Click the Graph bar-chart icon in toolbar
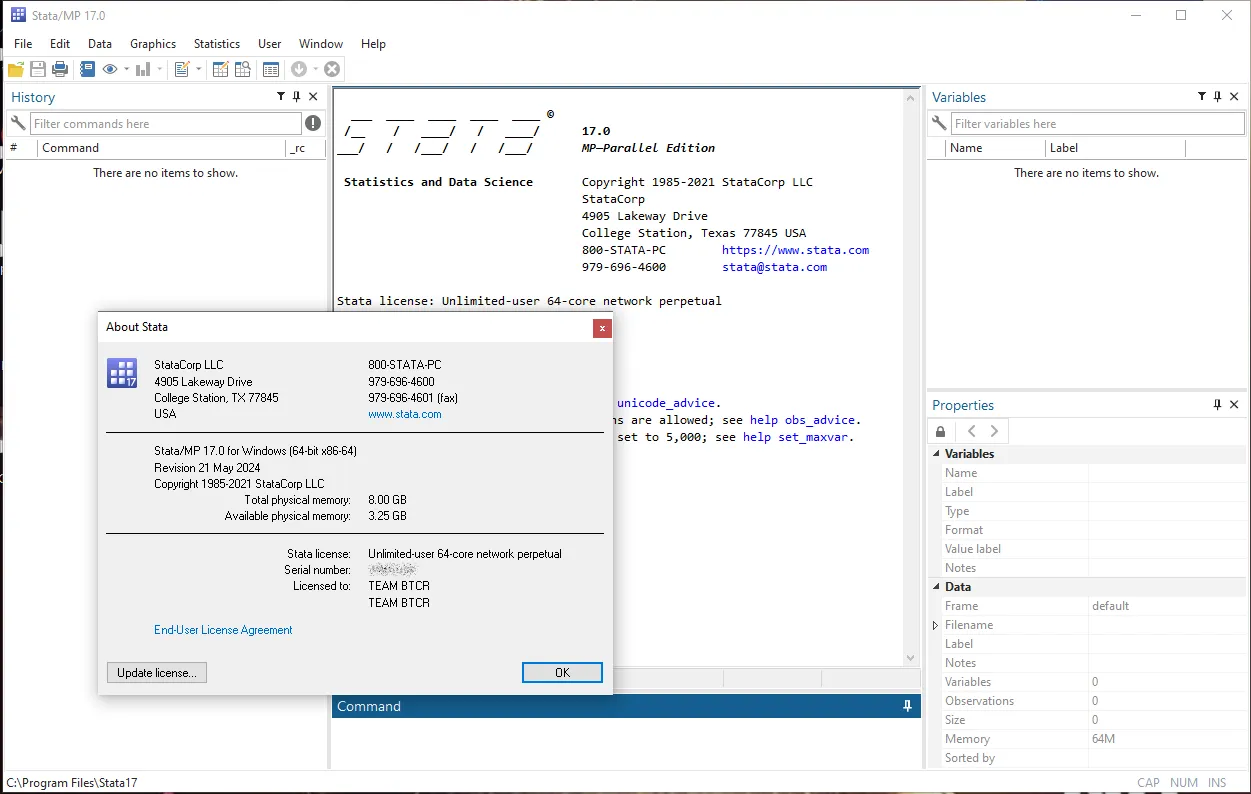 point(143,69)
